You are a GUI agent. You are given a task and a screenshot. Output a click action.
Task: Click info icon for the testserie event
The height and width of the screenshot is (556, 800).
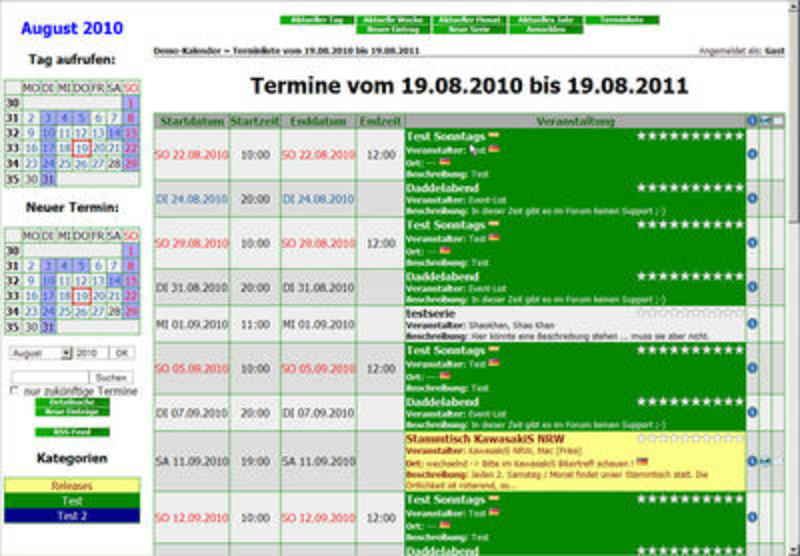point(751,324)
